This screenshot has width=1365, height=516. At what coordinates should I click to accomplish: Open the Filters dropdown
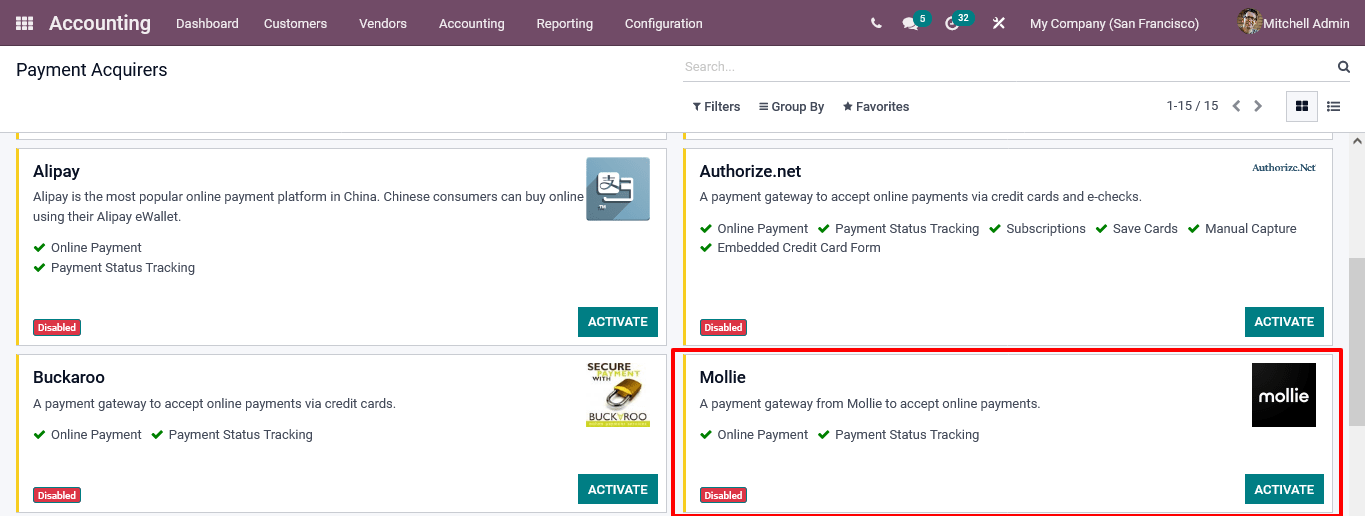tap(716, 107)
